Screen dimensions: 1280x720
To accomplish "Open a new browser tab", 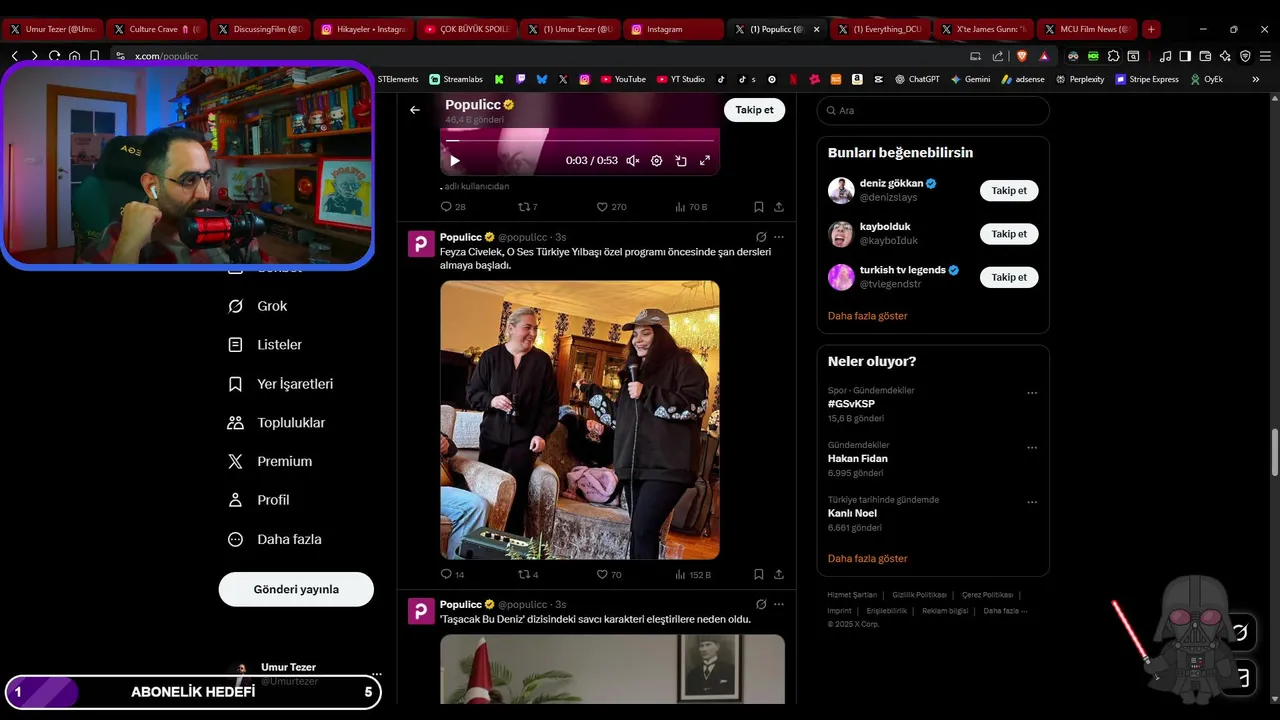I will point(1151,29).
